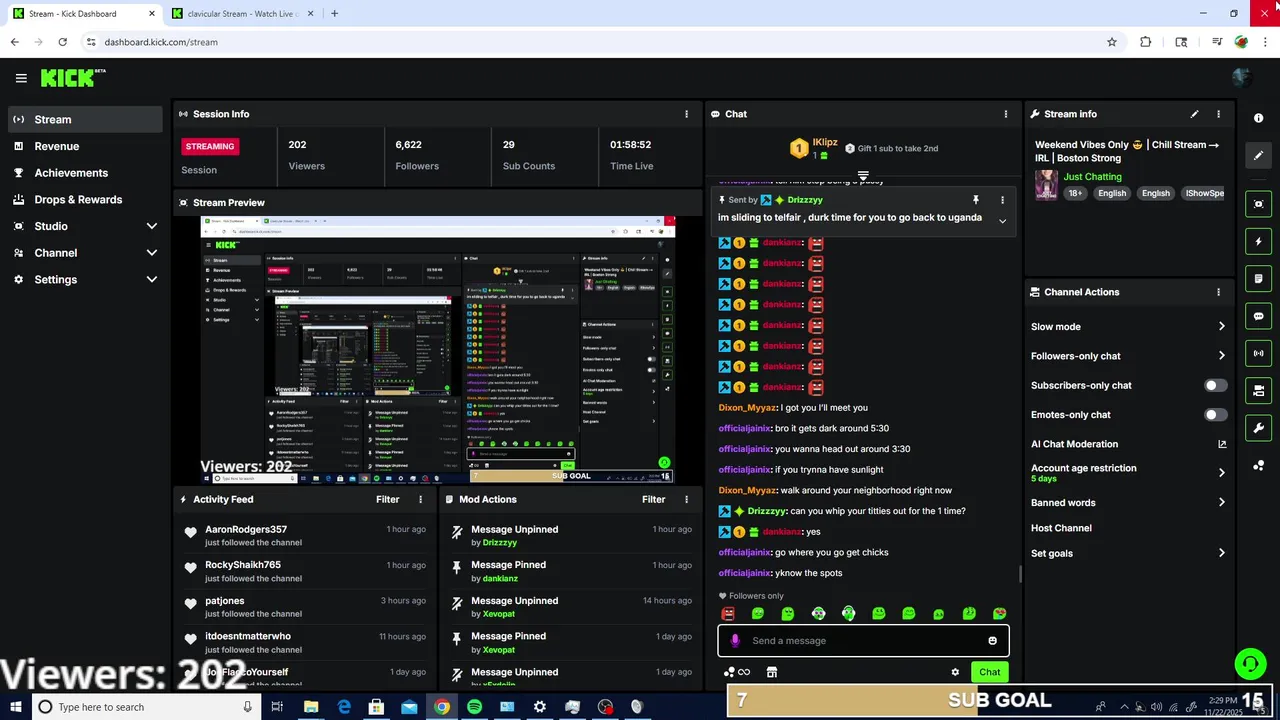Click the green headset support button
Screen dimensions: 1280x720
tap(1250, 664)
